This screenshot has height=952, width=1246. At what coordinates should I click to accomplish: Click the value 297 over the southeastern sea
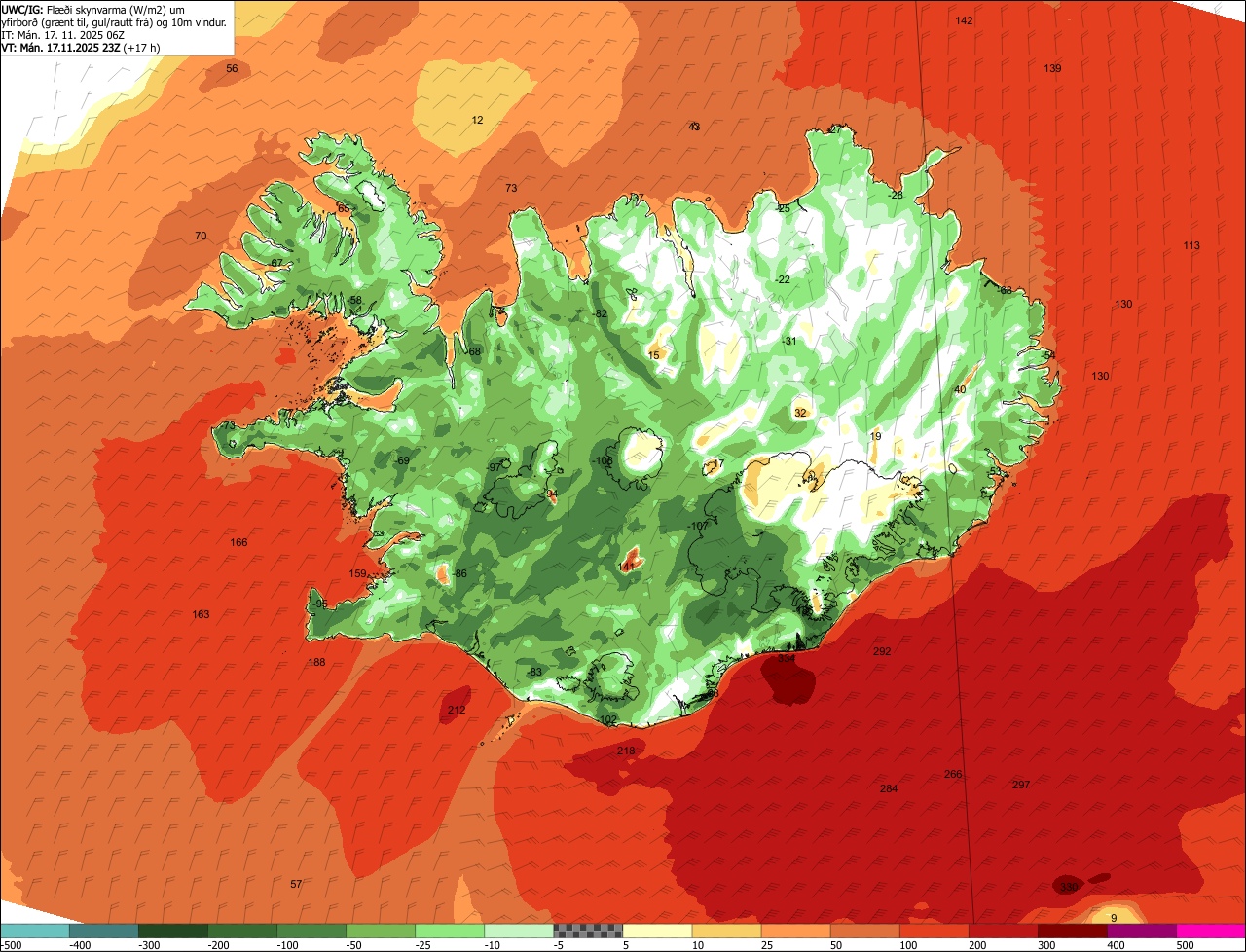tap(1020, 785)
